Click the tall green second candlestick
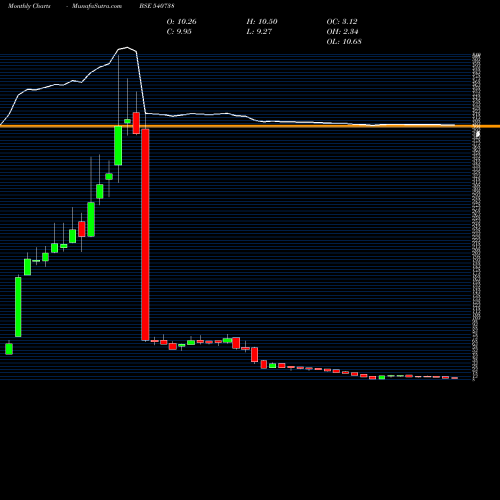The image size is (500, 500). [18, 307]
